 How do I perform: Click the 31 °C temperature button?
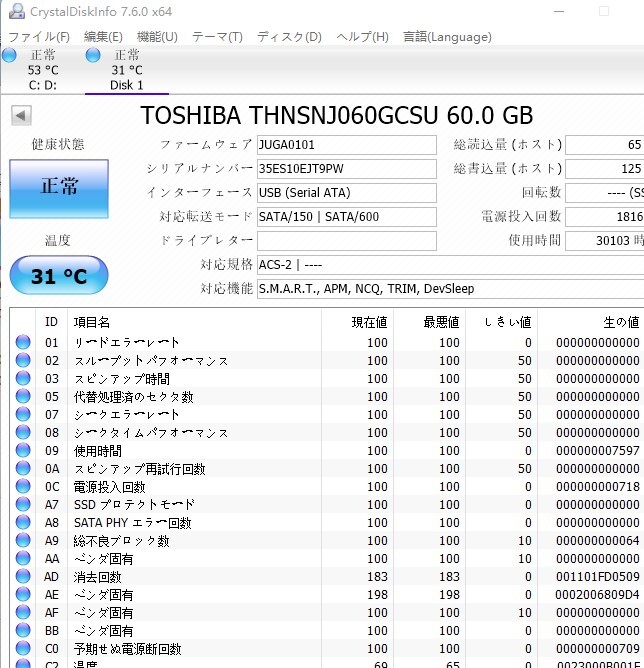(59, 275)
